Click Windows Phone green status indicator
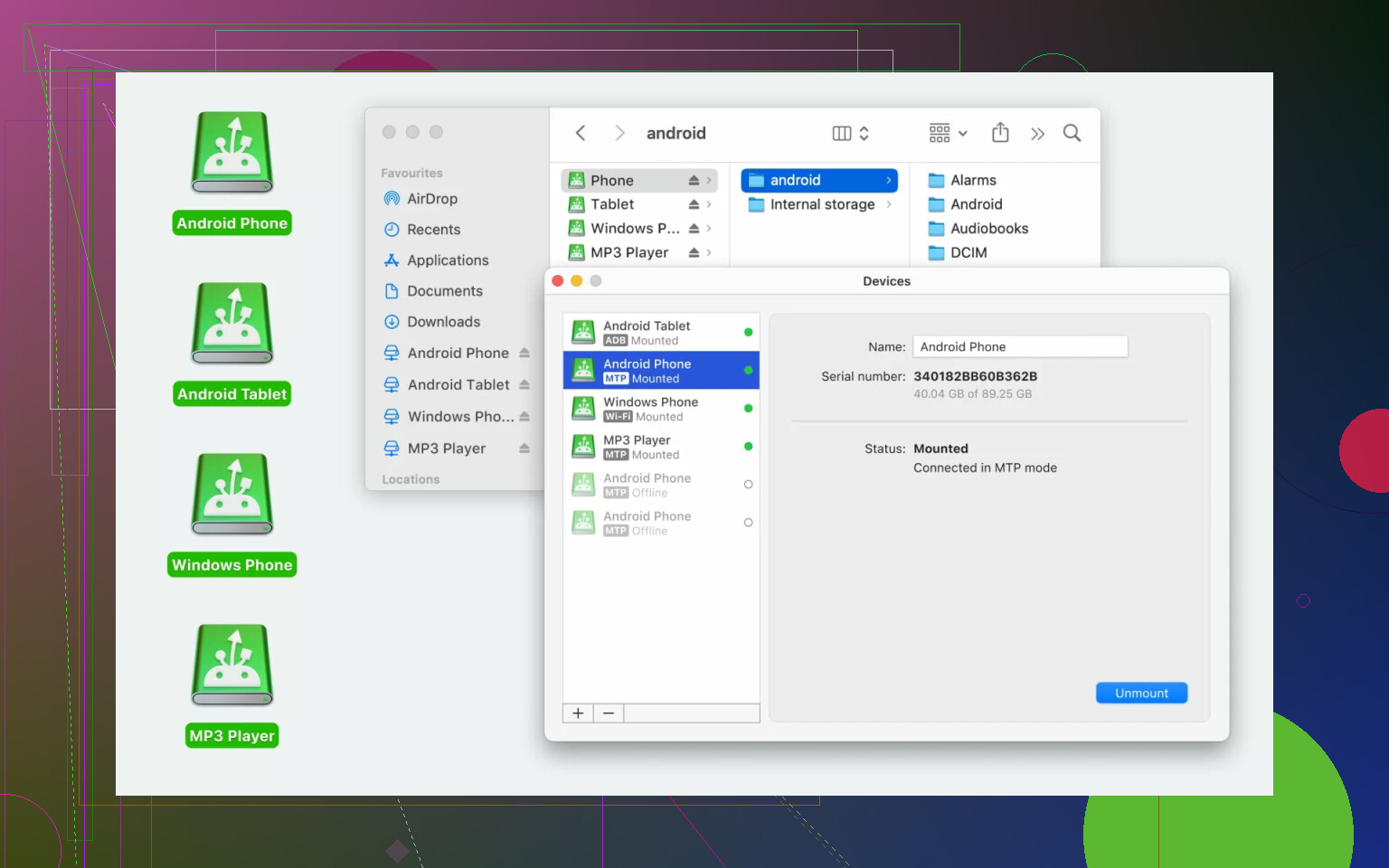 pyautogui.click(x=748, y=408)
